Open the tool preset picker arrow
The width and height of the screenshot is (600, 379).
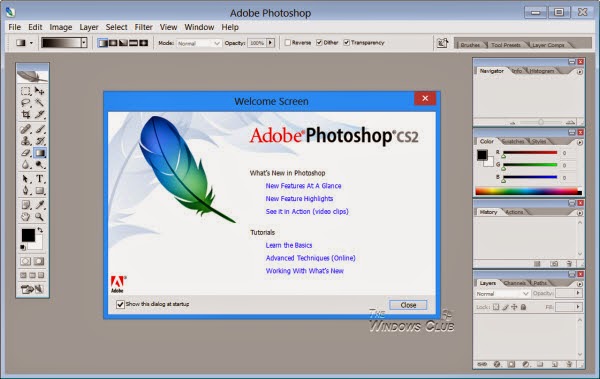(x=31, y=43)
